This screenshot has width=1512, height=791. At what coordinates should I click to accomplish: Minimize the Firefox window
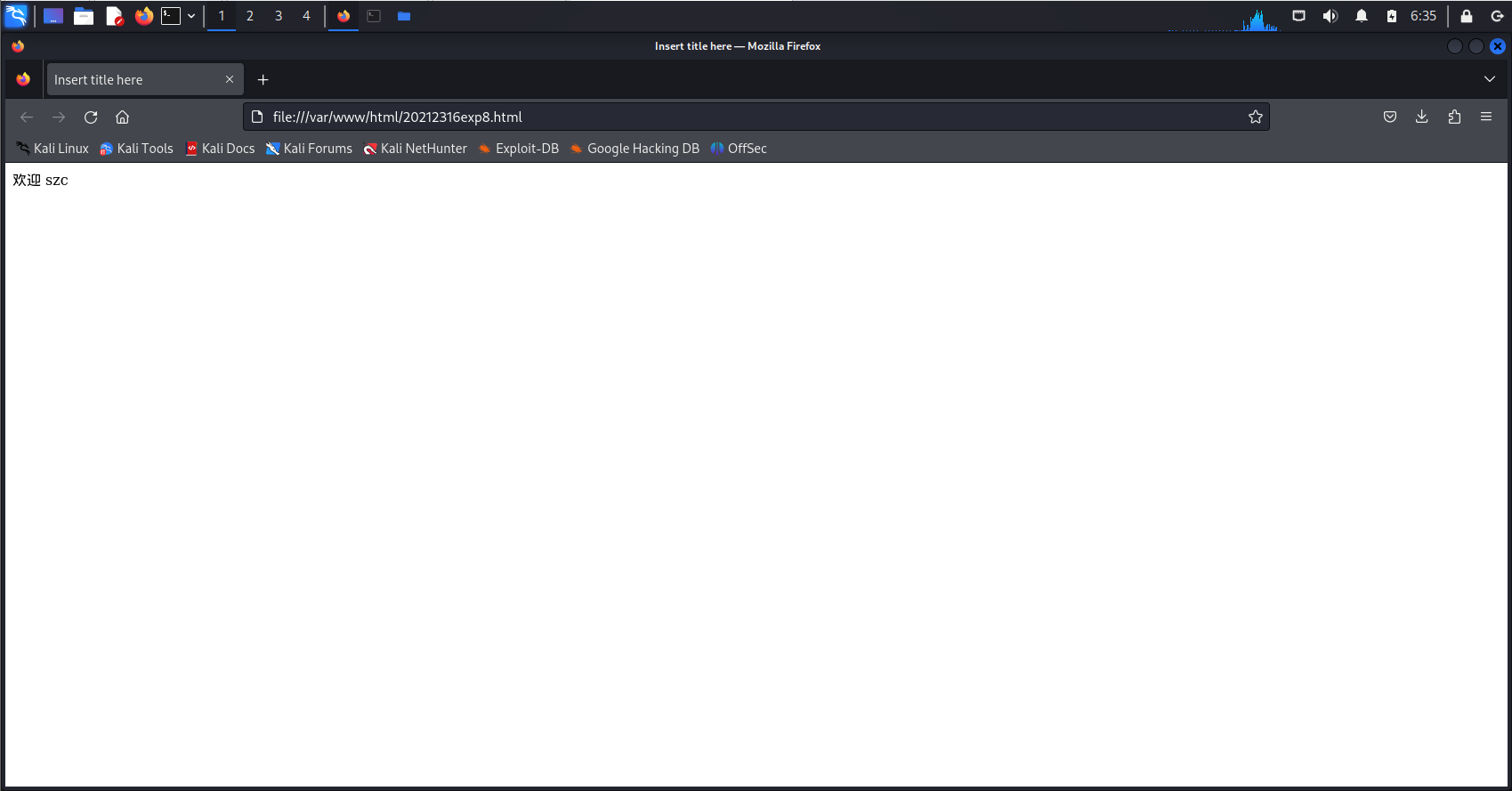coord(1455,46)
